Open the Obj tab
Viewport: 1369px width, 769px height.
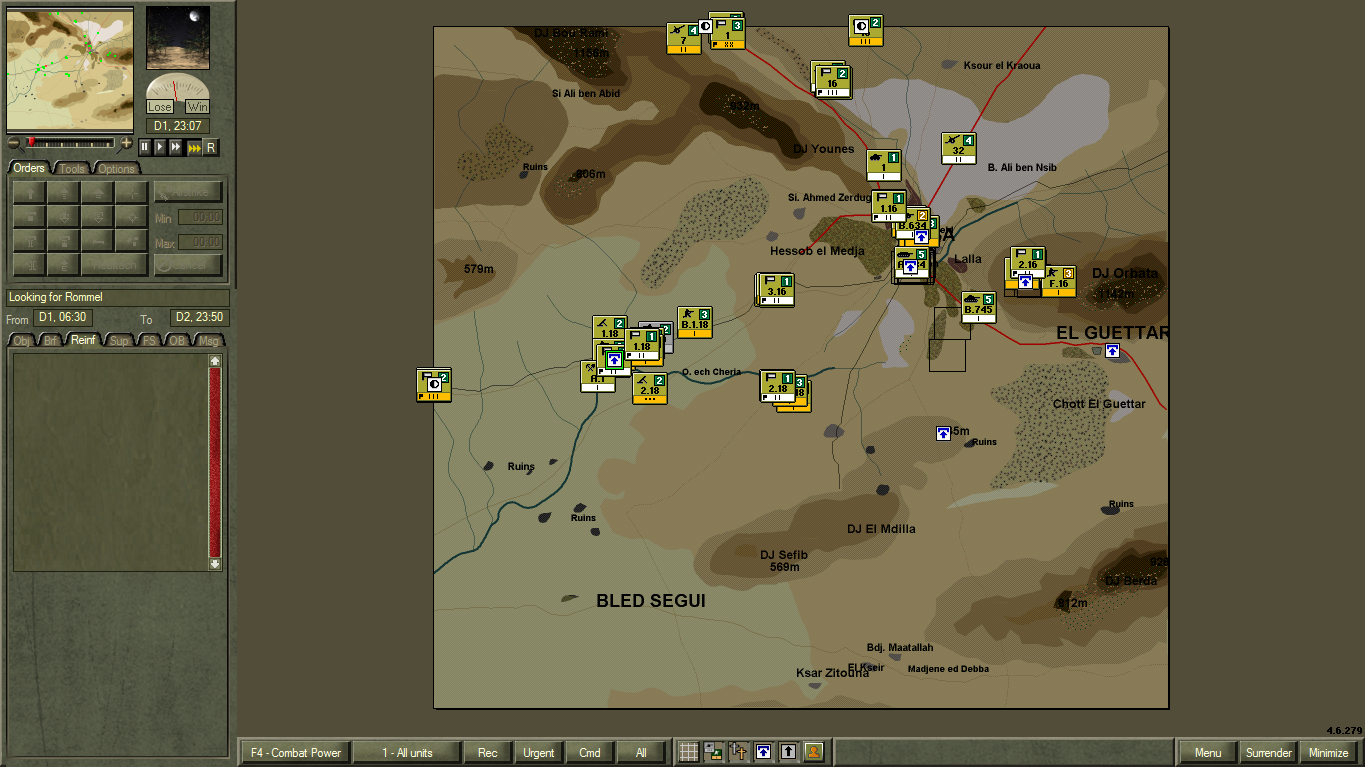21,340
